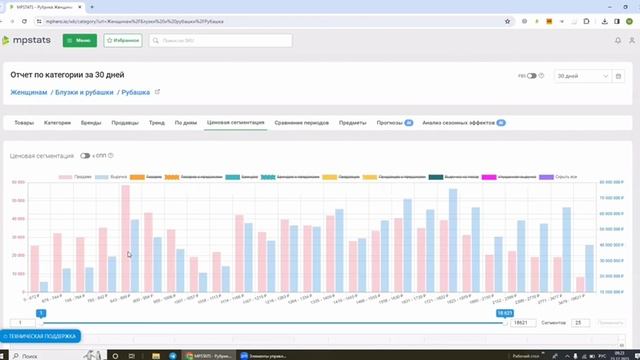The height and width of the screenshot is (360, 640).
Task: Click the tallest pink sales bar
Action: (x=125, y=238)
